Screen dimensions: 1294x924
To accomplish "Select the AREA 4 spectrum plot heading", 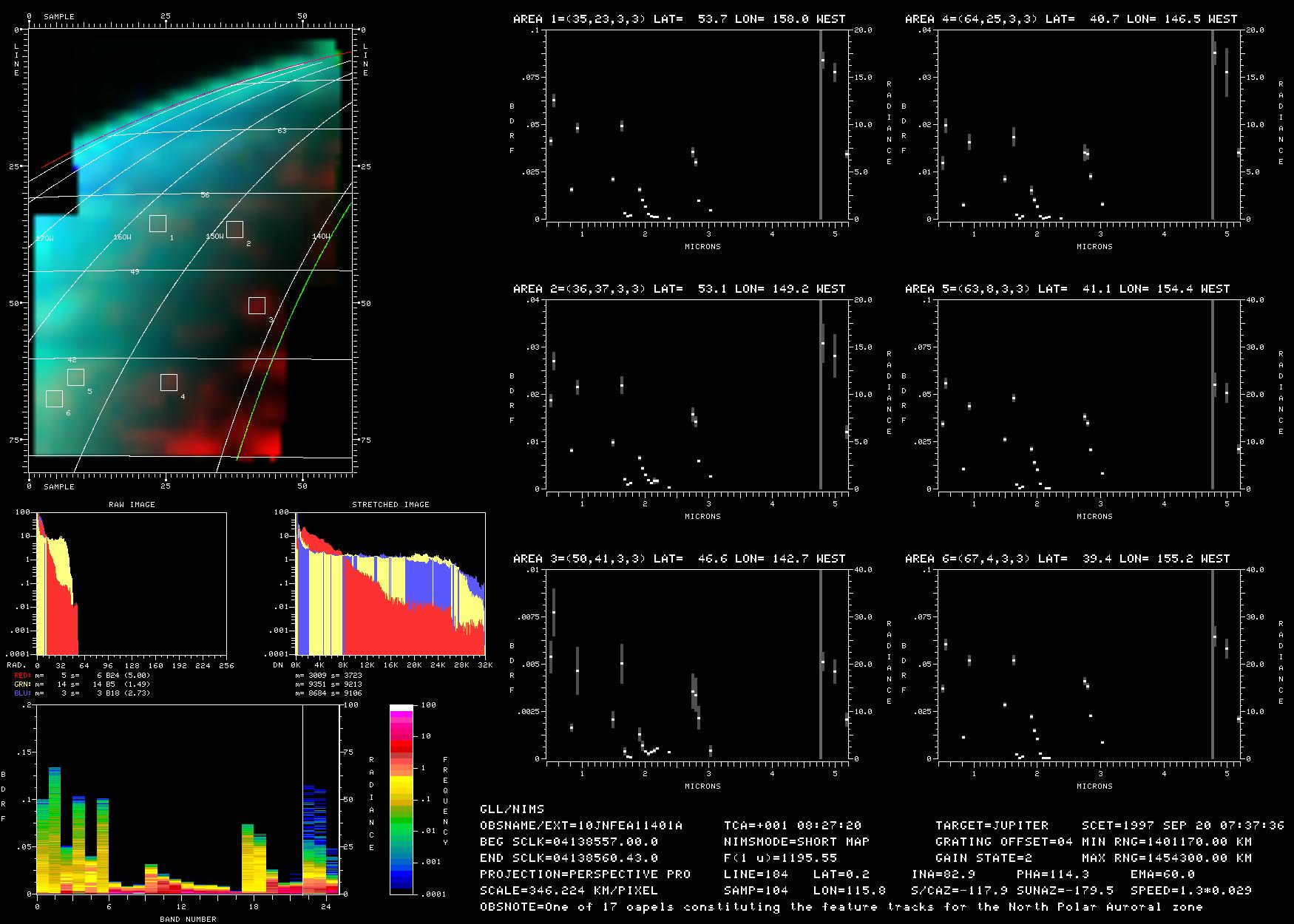I will tap(1071, 19).
